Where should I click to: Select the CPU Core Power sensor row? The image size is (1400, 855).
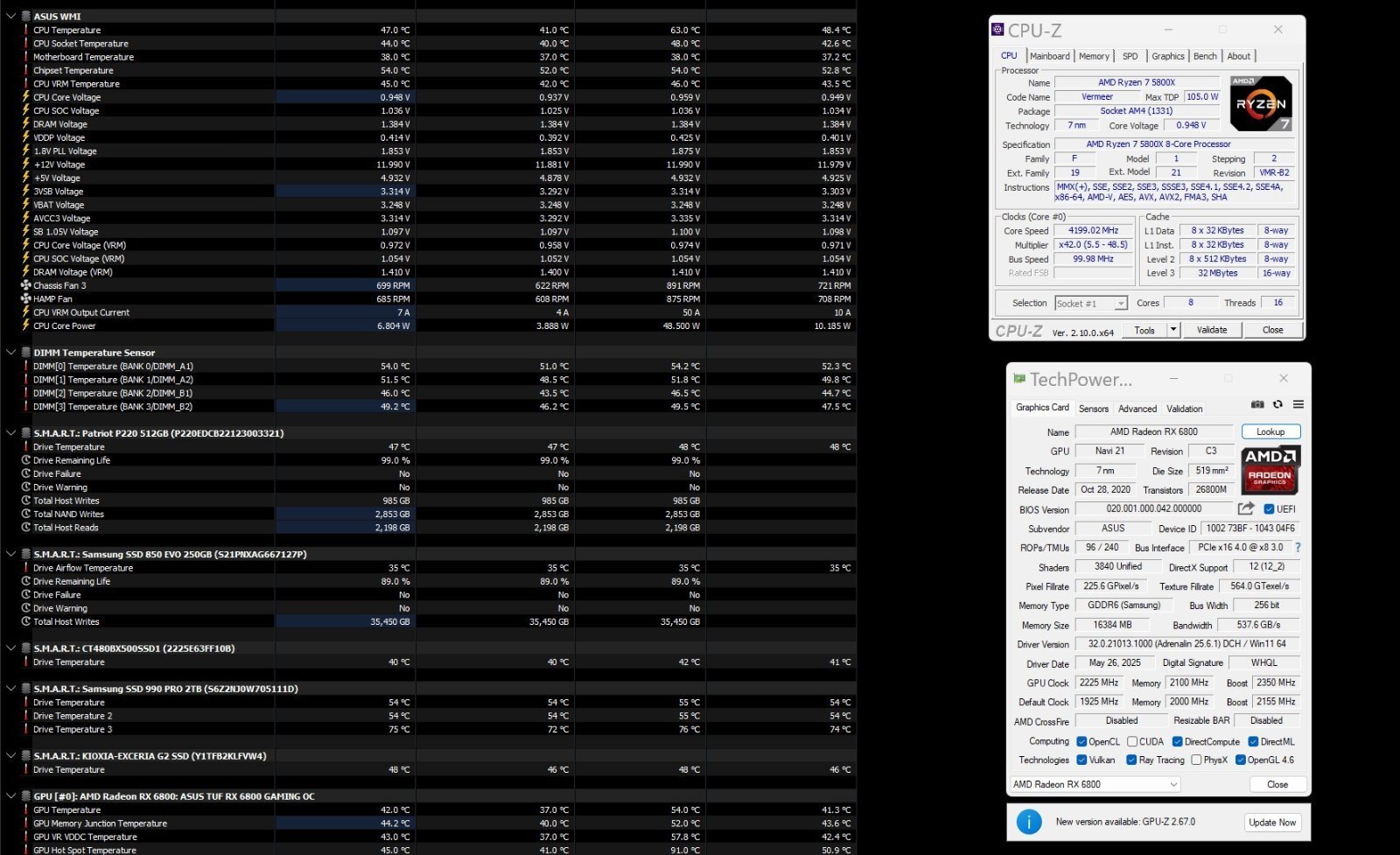428,326
